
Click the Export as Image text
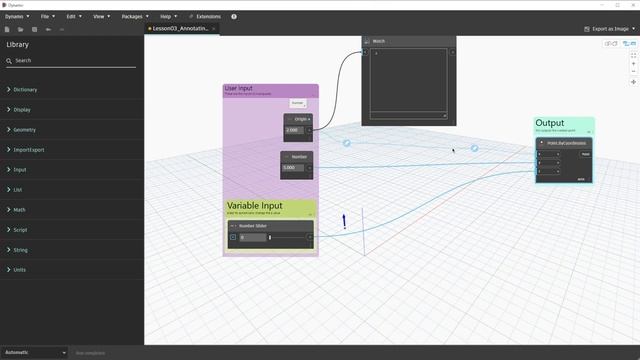click(610, 29)
